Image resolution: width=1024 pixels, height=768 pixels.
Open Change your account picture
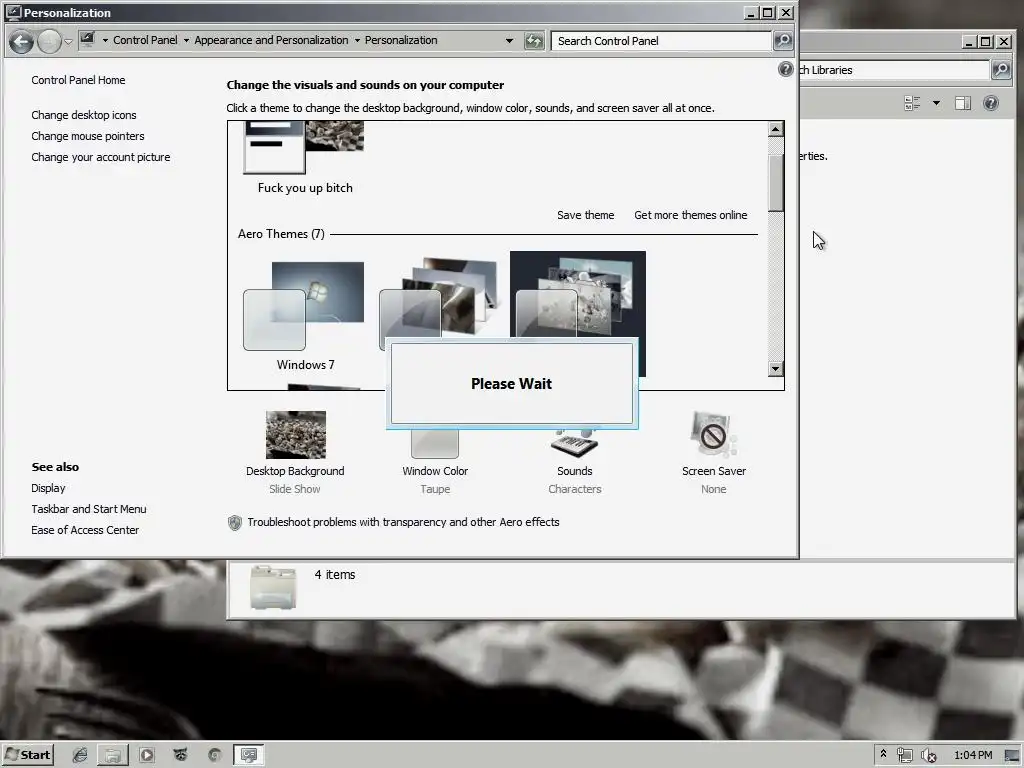coord(101,157)
